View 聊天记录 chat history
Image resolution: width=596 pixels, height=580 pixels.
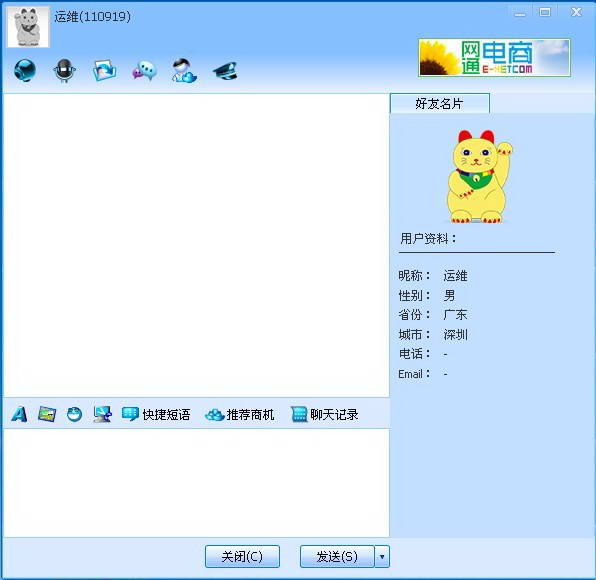[x=325, y=414]
